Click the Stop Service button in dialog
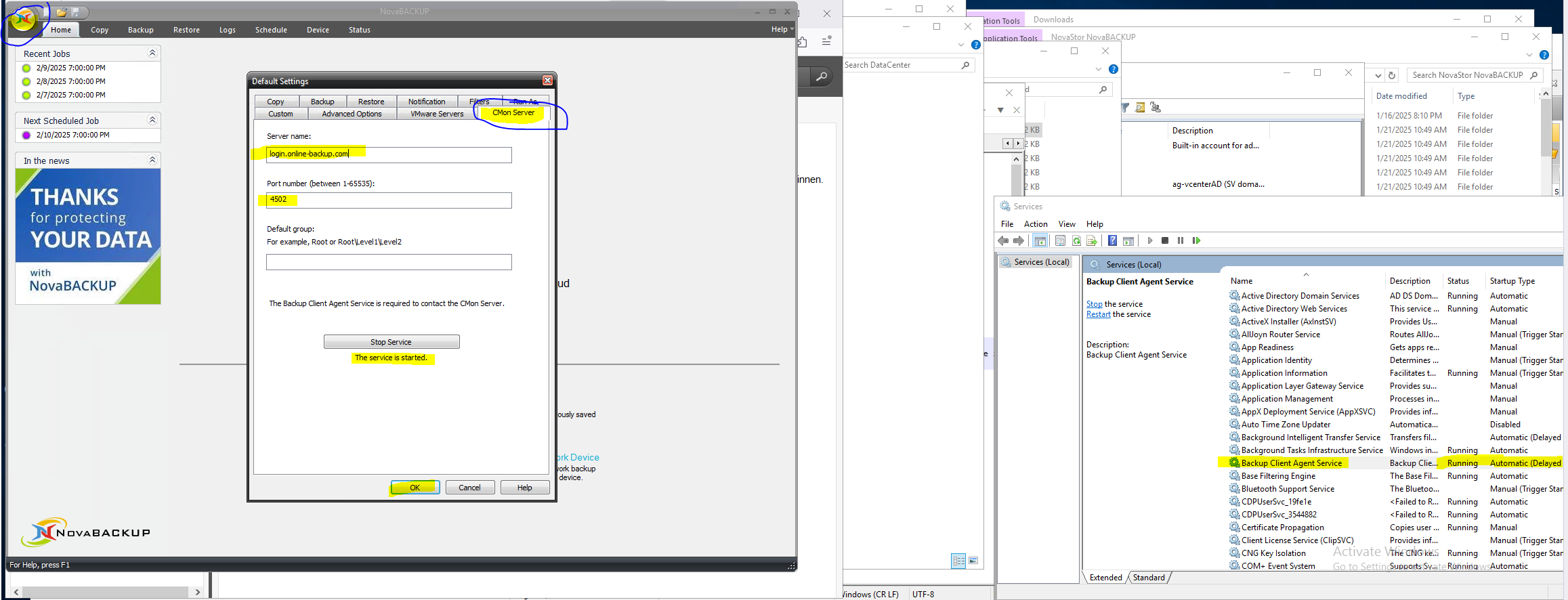 click(x=391, y=342)
